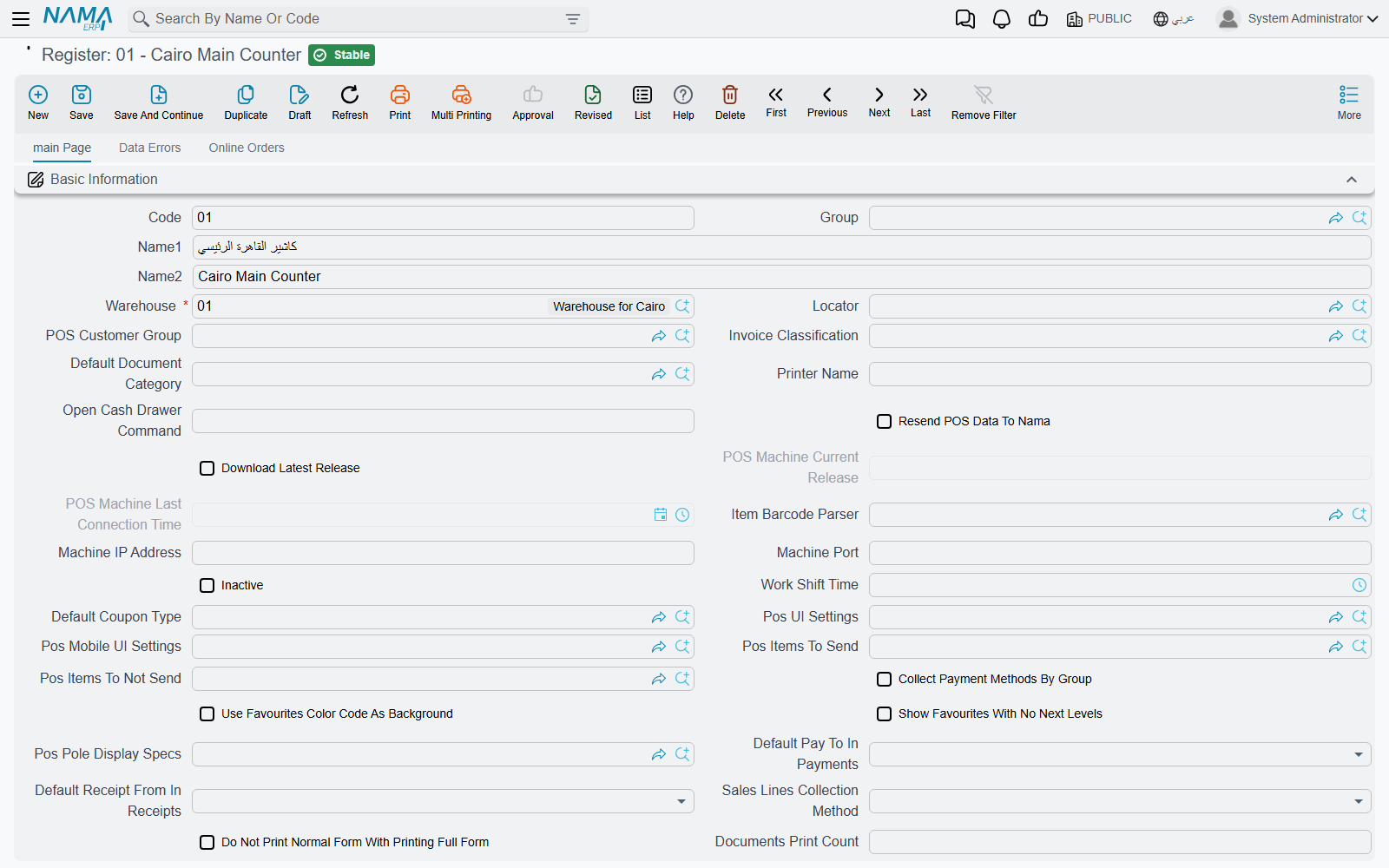
Task: Click Save And Continue icon
Action: click(x=159, y=95)
